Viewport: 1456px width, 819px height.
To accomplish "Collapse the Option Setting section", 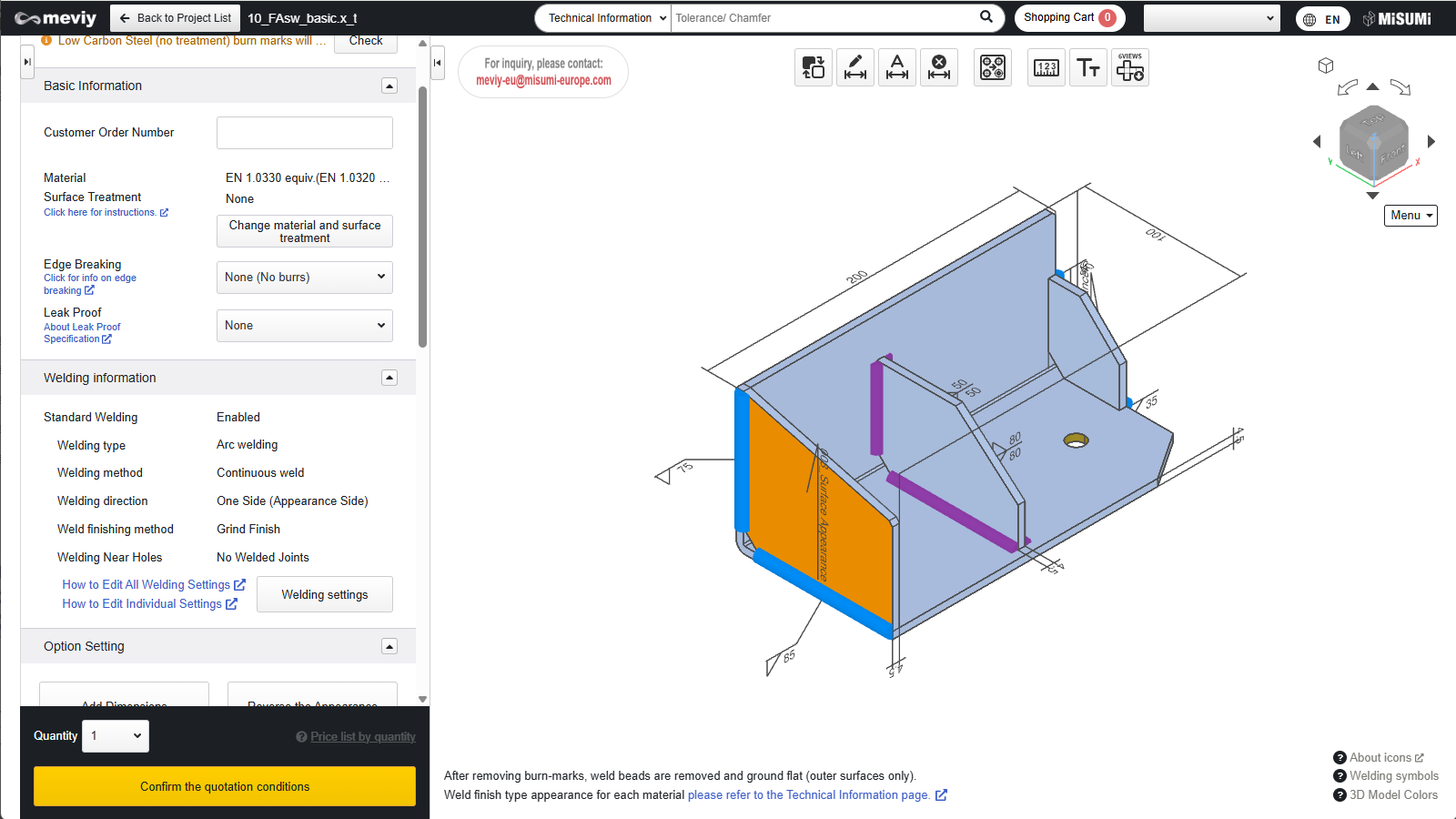I will pos(389,646).
